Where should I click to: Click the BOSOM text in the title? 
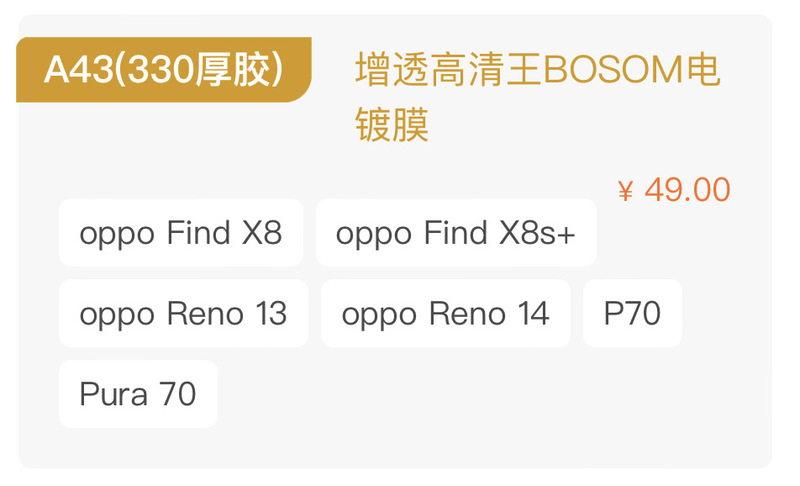coord(612,71)
